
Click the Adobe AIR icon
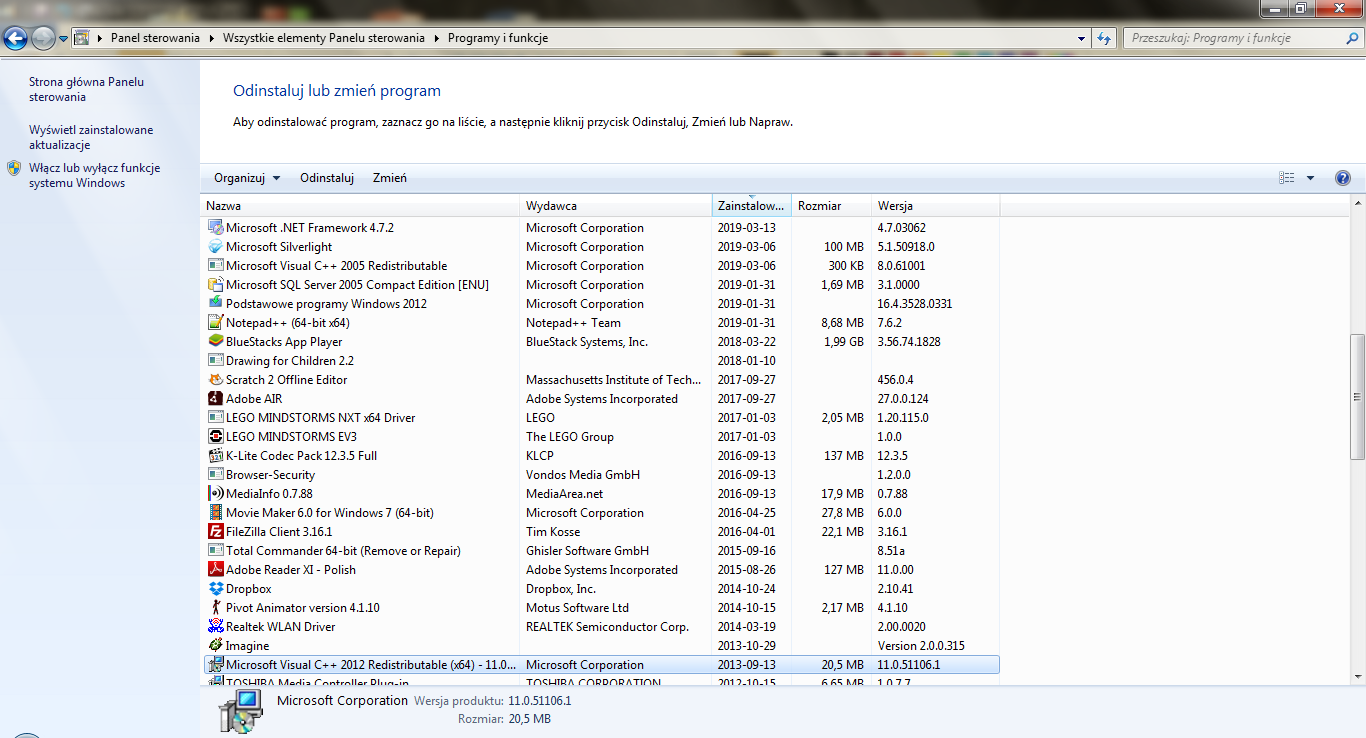point(215,399)
